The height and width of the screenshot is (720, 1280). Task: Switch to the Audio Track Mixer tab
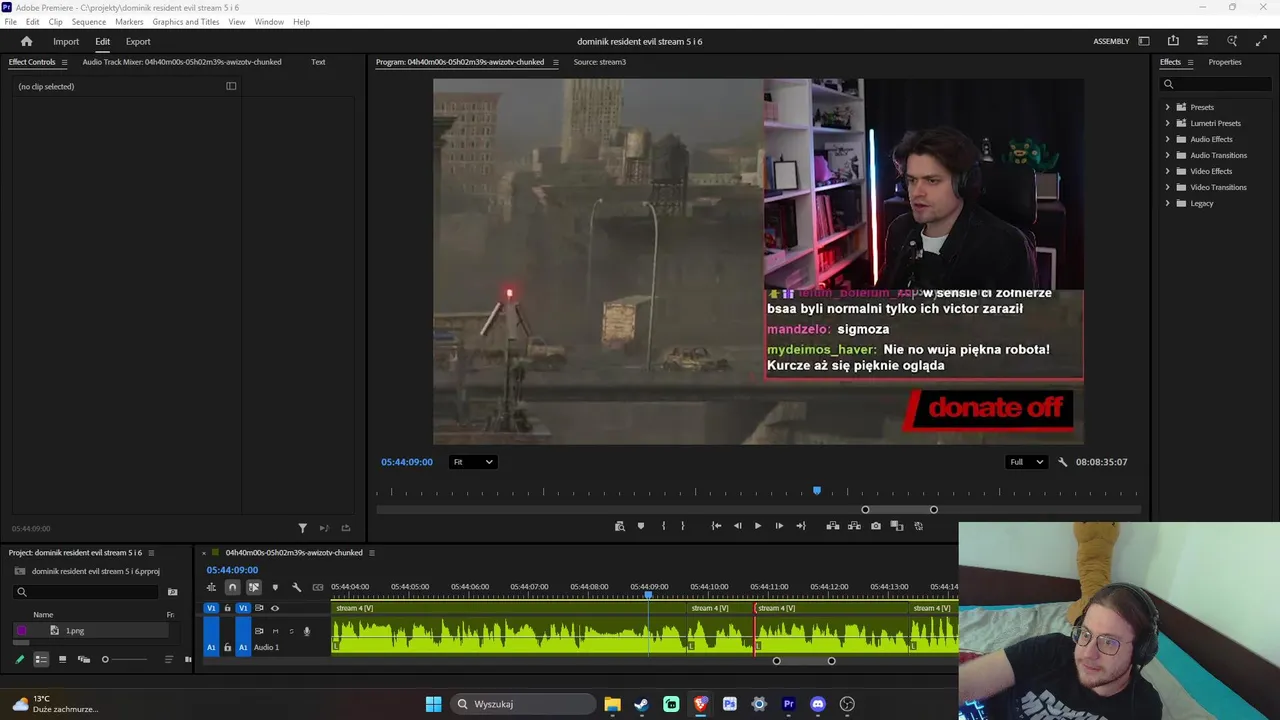click(182, 62)
